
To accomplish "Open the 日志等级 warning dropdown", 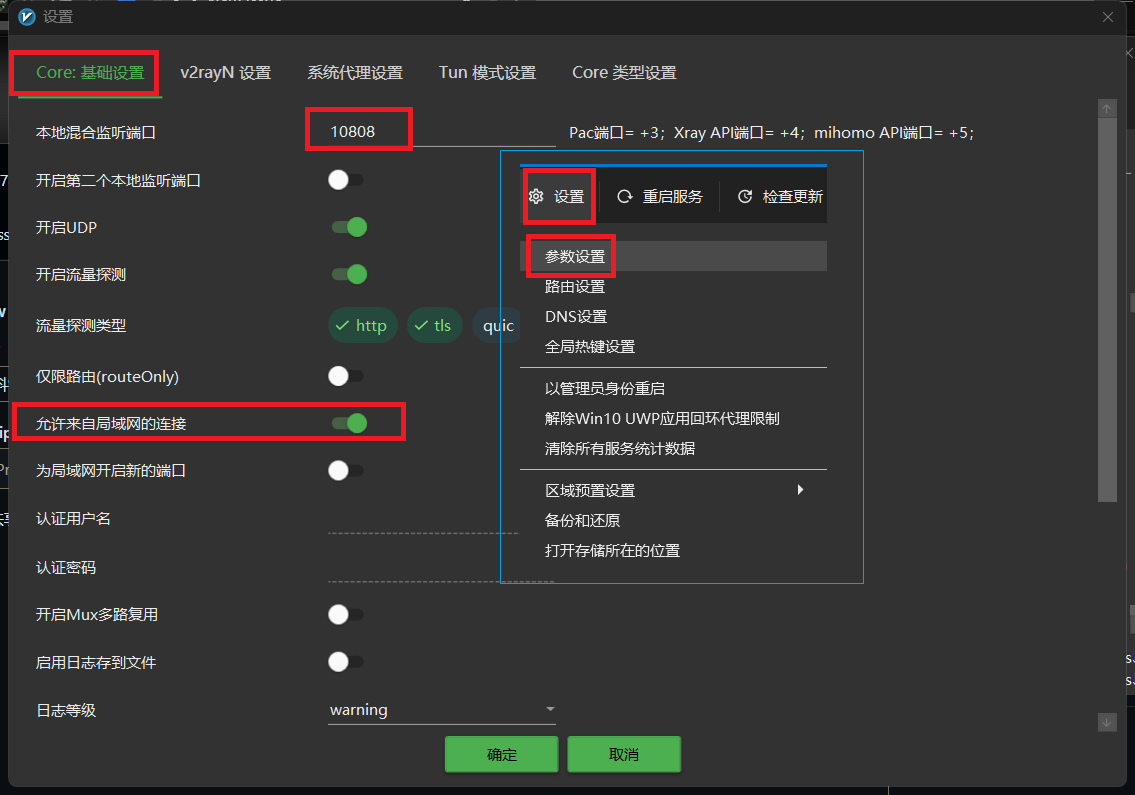I will coord(442,710).
